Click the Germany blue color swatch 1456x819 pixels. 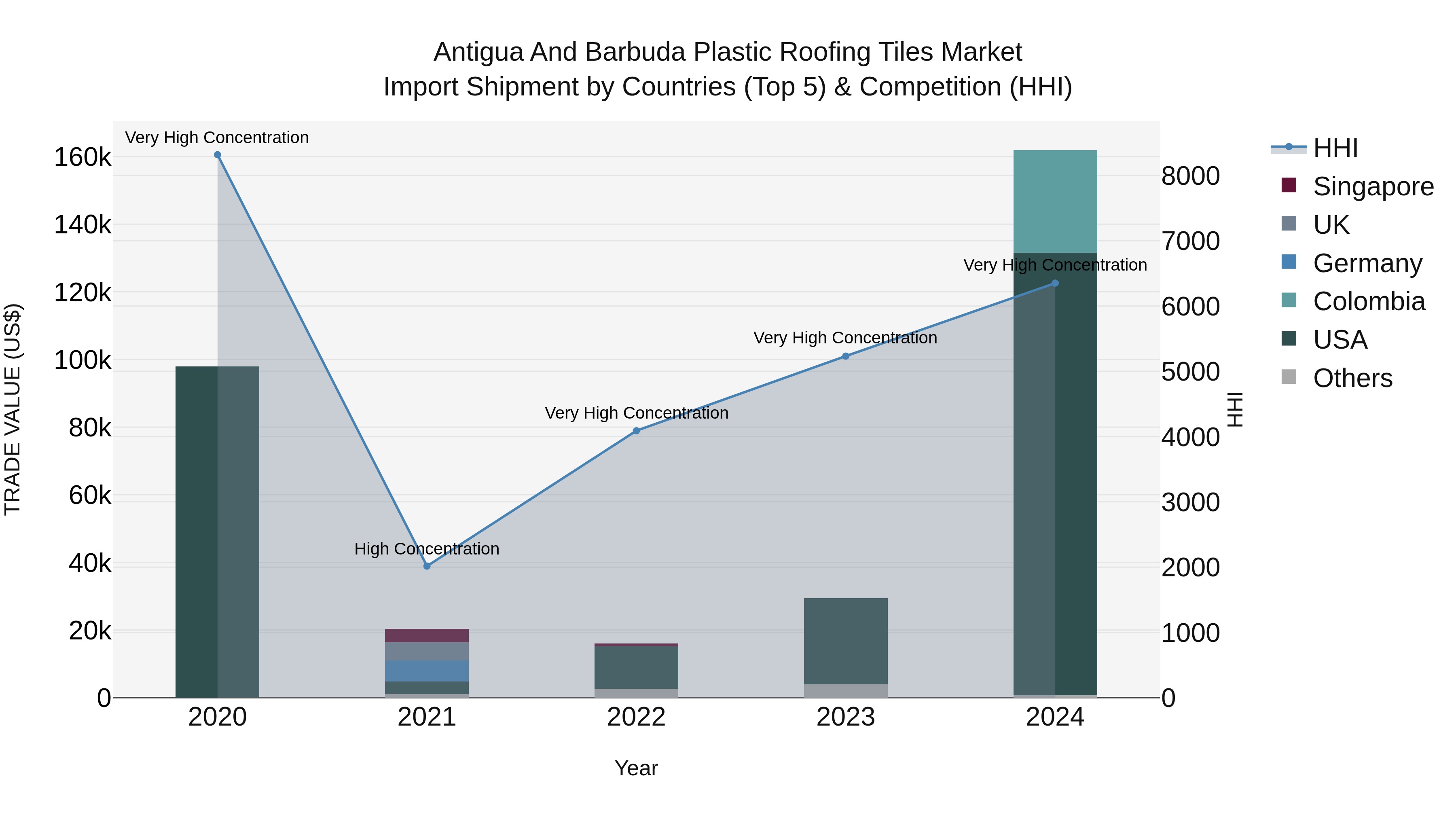[1289, 262]
